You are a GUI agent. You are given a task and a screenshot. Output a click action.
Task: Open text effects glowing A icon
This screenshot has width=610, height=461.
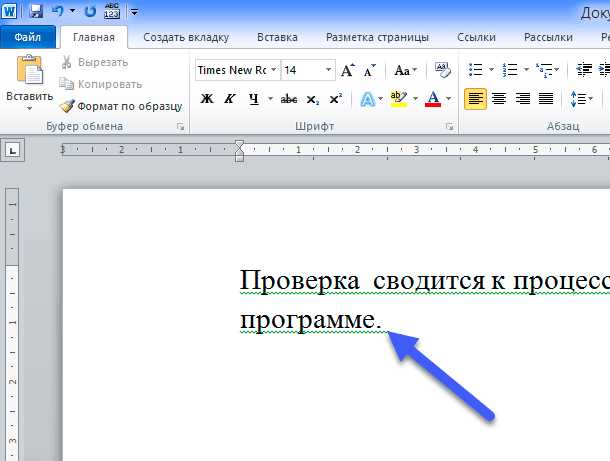tap(367, 99)
